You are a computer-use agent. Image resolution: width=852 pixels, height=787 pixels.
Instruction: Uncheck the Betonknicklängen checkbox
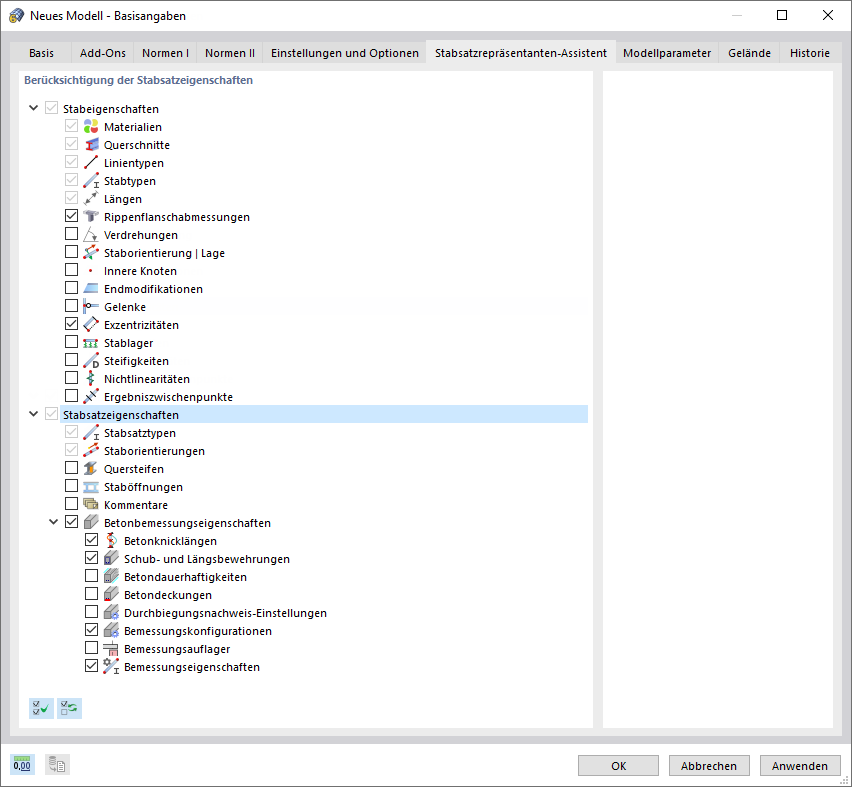click(x=91, y=540)
